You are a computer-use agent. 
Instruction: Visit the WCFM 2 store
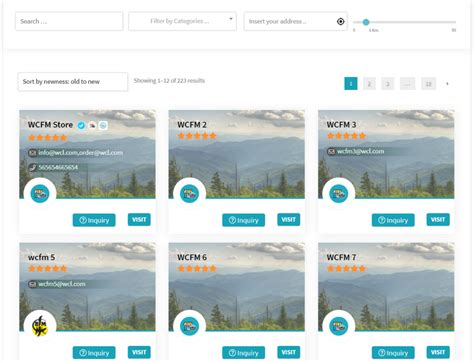[289, 220]
